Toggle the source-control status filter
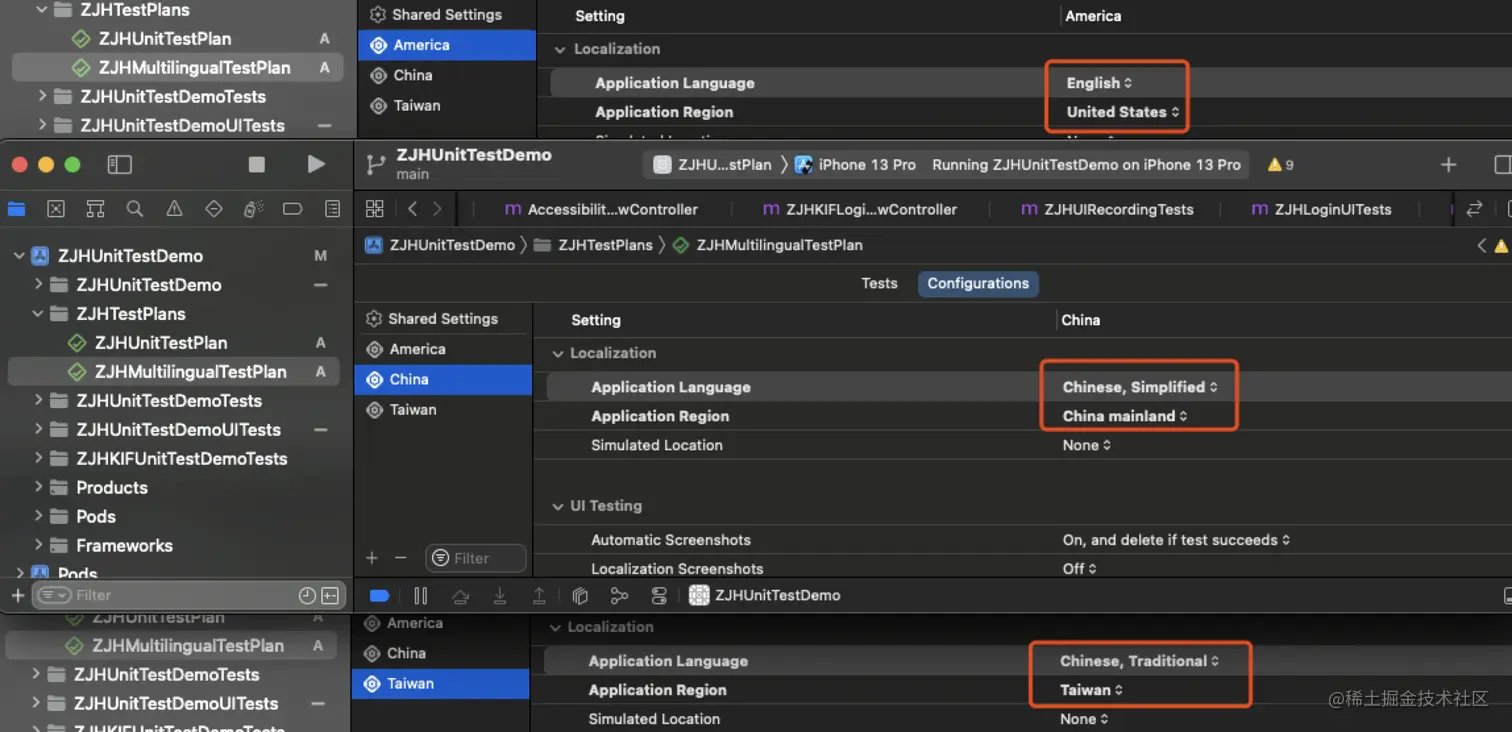 pyautogui.click(x=330, y=596)
